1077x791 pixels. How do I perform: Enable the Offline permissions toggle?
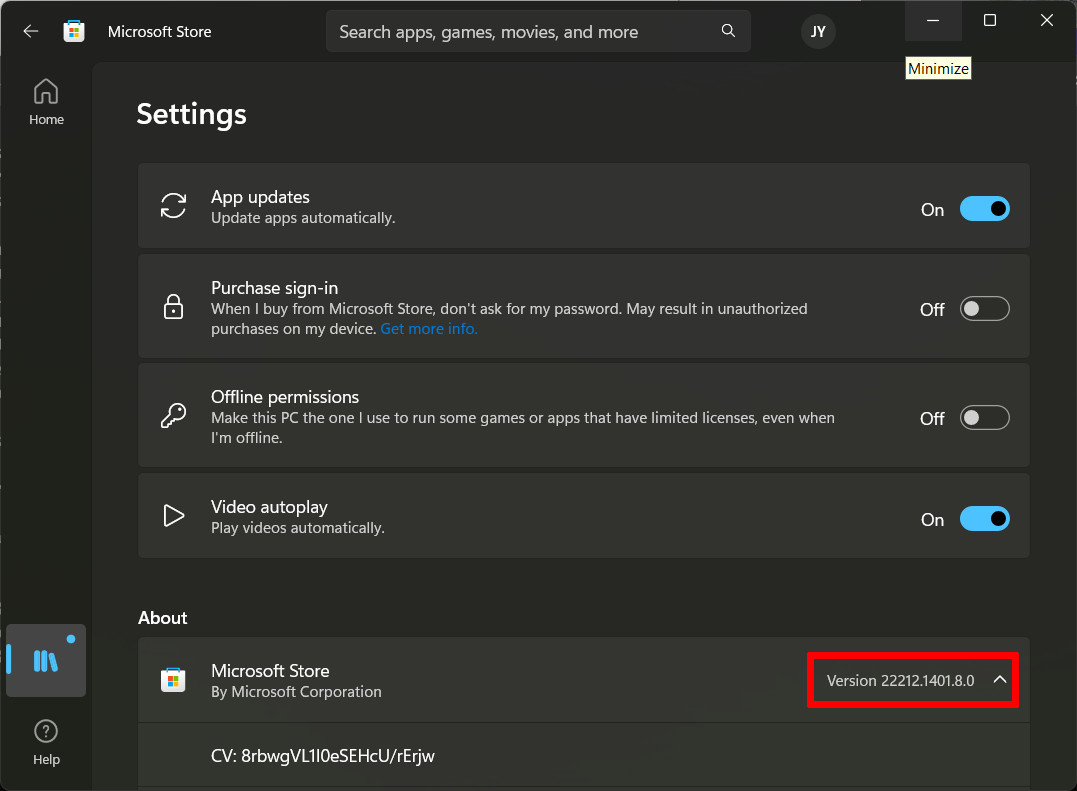pos(984,417)
